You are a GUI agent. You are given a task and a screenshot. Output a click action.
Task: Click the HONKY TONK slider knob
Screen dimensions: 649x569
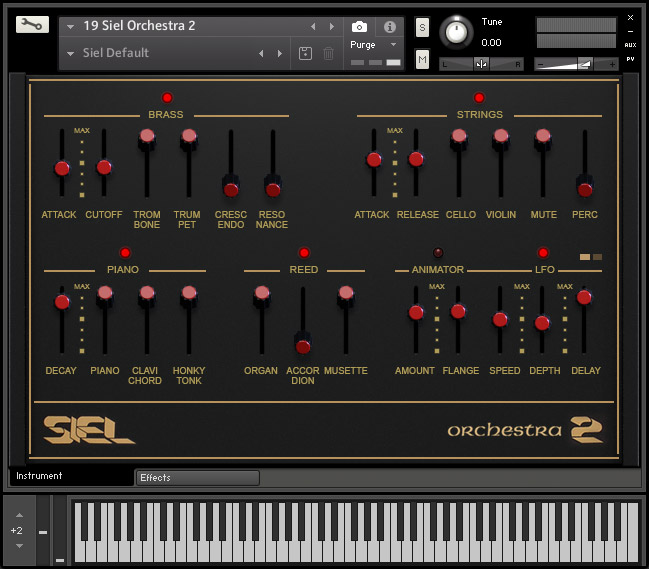tap(189, 293)
